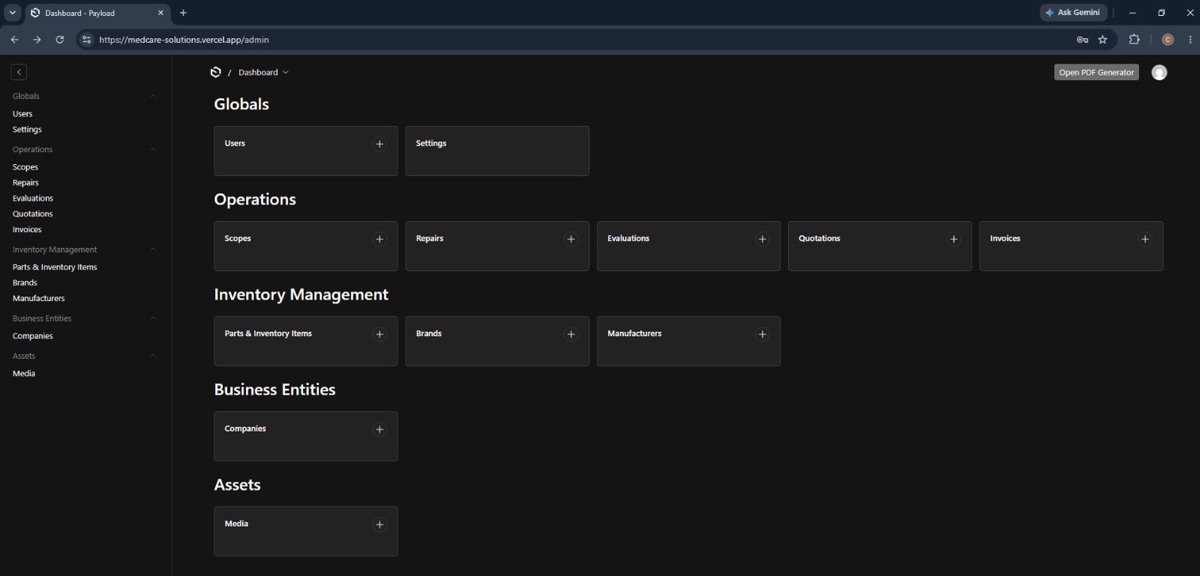Screen dimensions: 1200x576
Task: Collapse Business Entities sidebar group
Action: (153, 318)
